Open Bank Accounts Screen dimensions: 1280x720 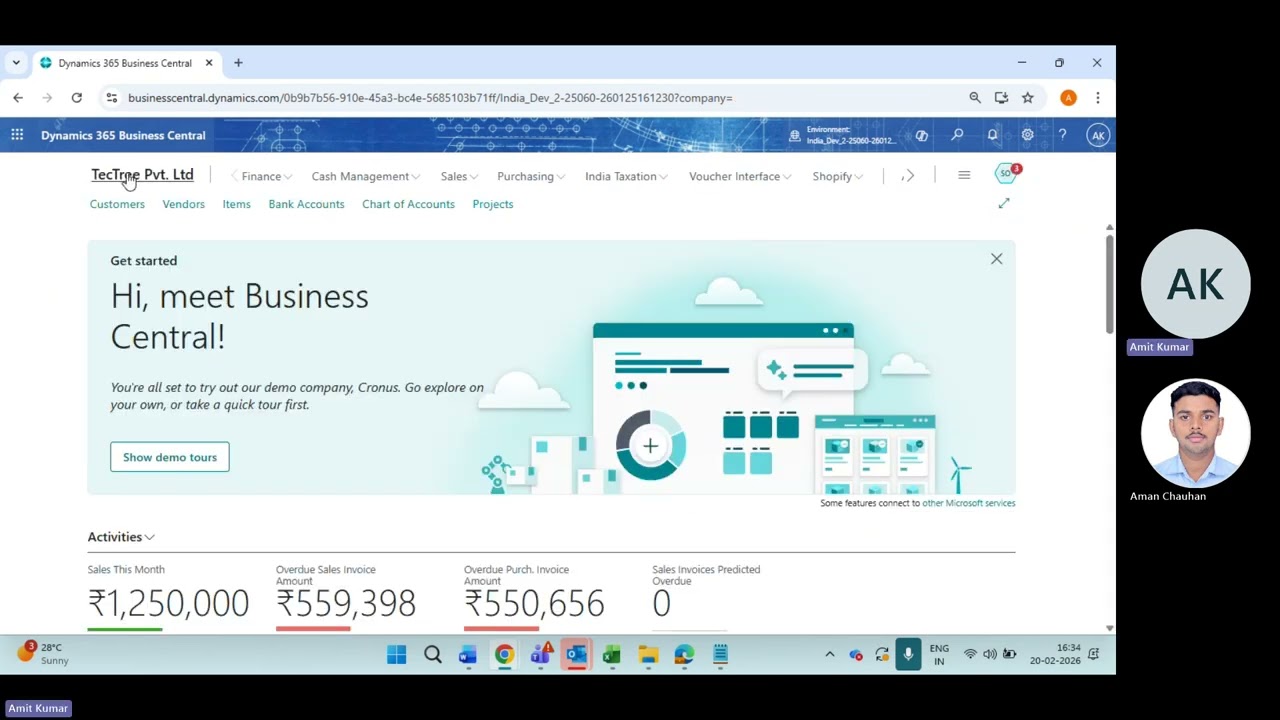pos(306,204)
